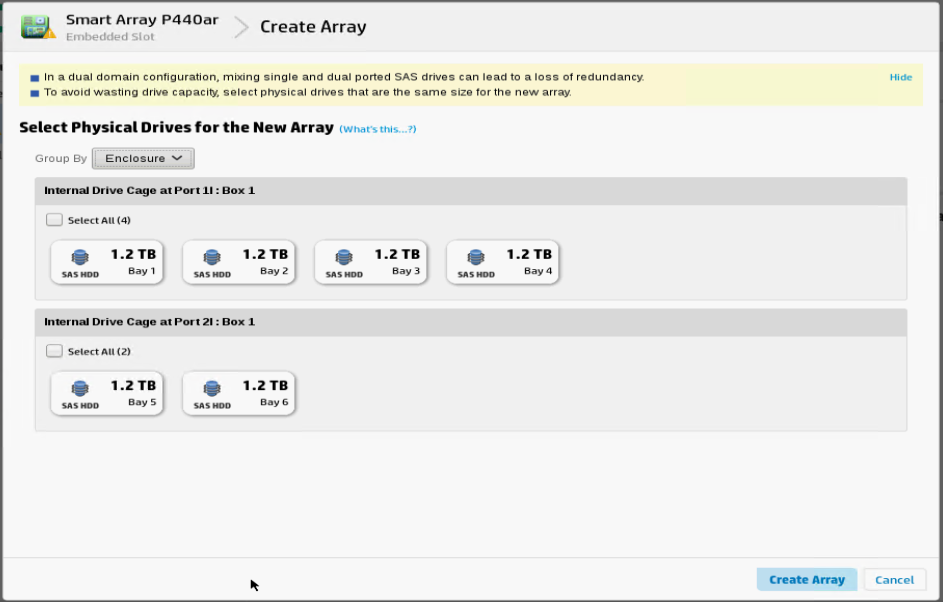This screenshot has width=943, height=602.
Task: Select the Bay 4 drive disk icon
Action: point(476,257)
